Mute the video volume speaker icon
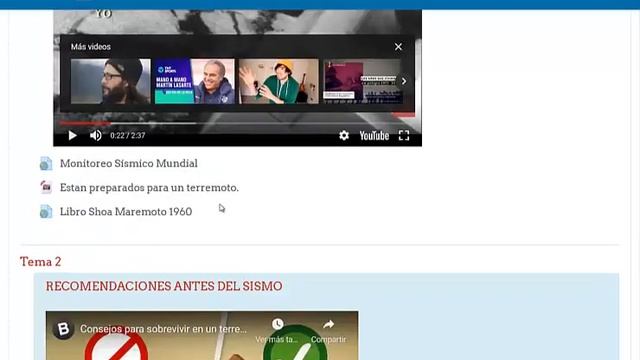Viewport: 640px width, 360px height. point(96,136)
